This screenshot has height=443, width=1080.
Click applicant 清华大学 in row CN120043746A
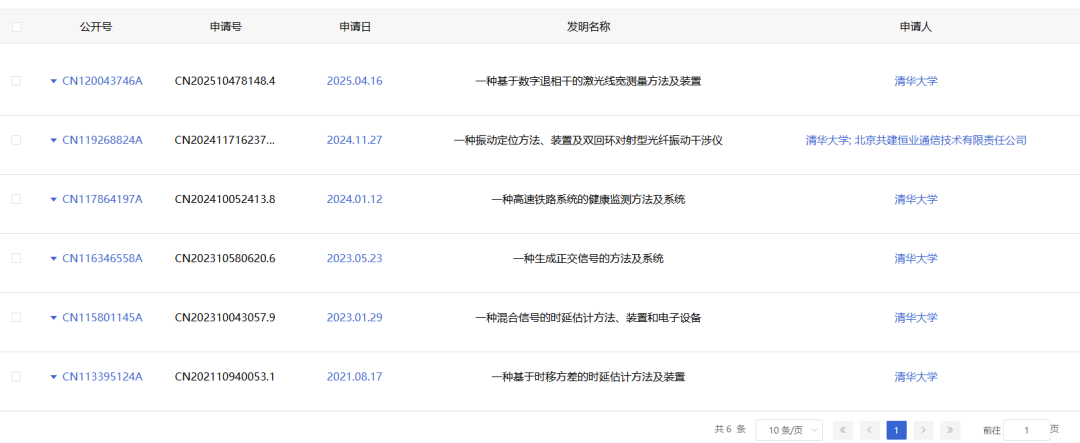916,81
